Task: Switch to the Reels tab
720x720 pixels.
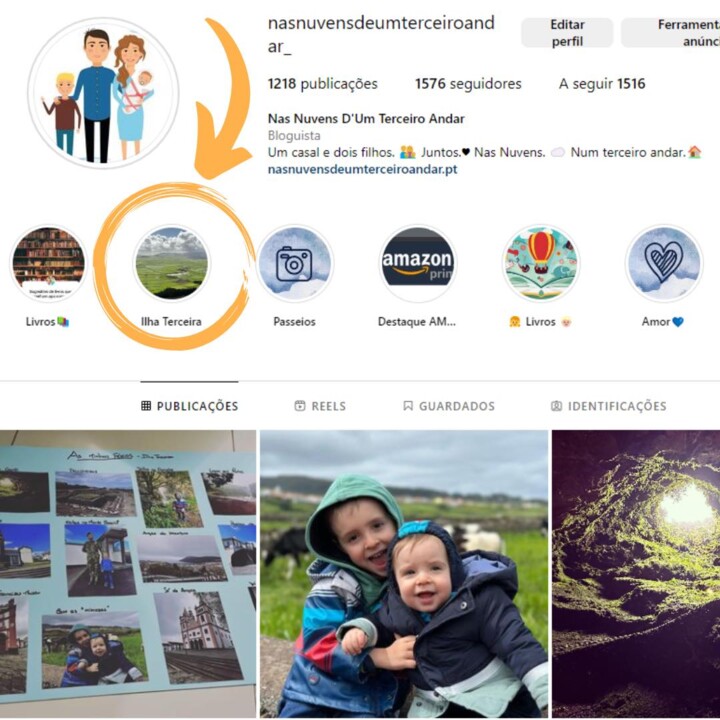Action: pos(320,406)
